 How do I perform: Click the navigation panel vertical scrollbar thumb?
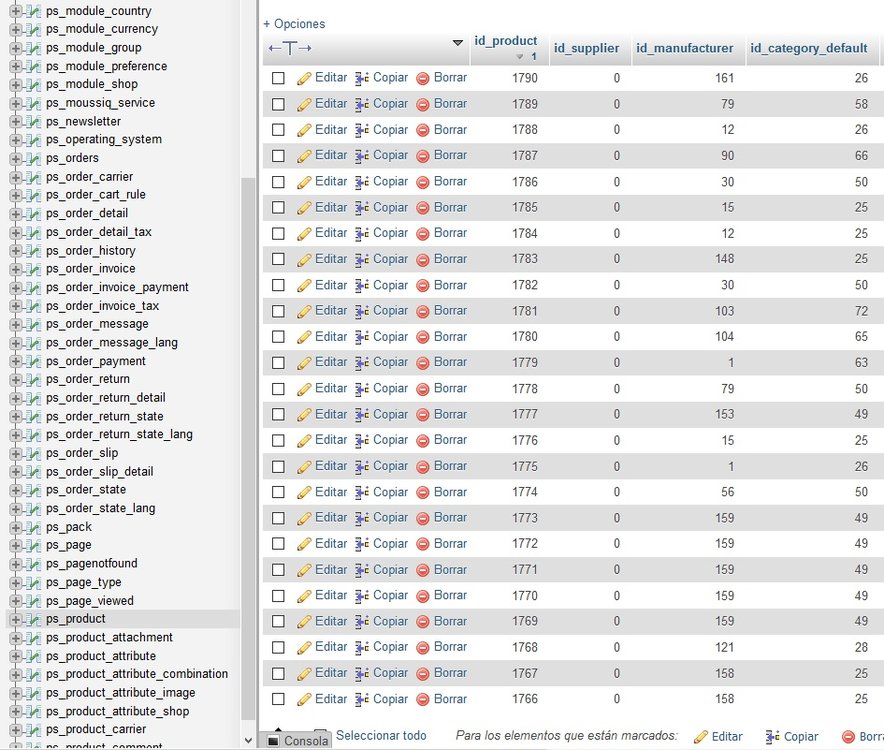pos(247,449)
